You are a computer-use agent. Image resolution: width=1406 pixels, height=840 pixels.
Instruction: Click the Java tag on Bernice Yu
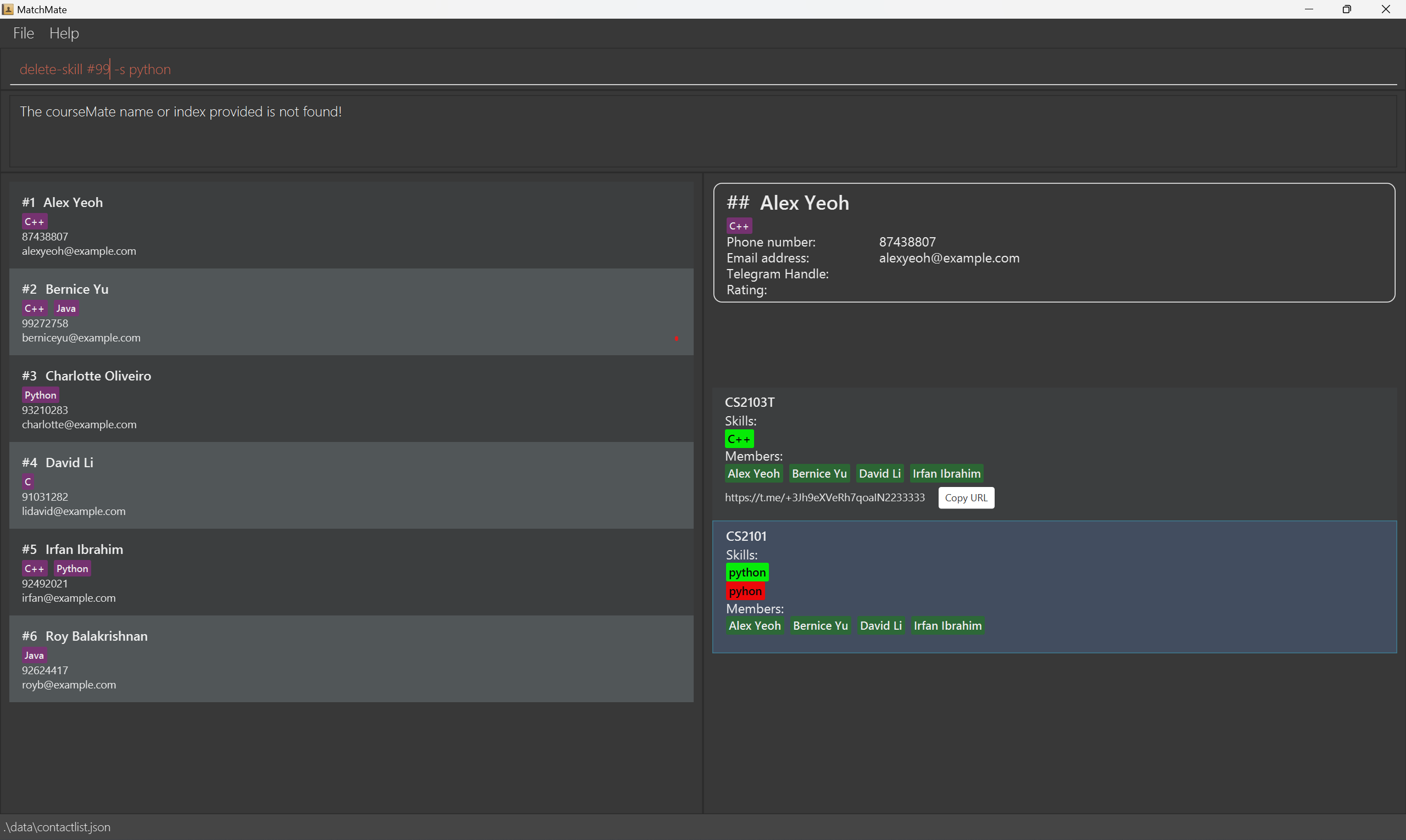pos(66,309)
